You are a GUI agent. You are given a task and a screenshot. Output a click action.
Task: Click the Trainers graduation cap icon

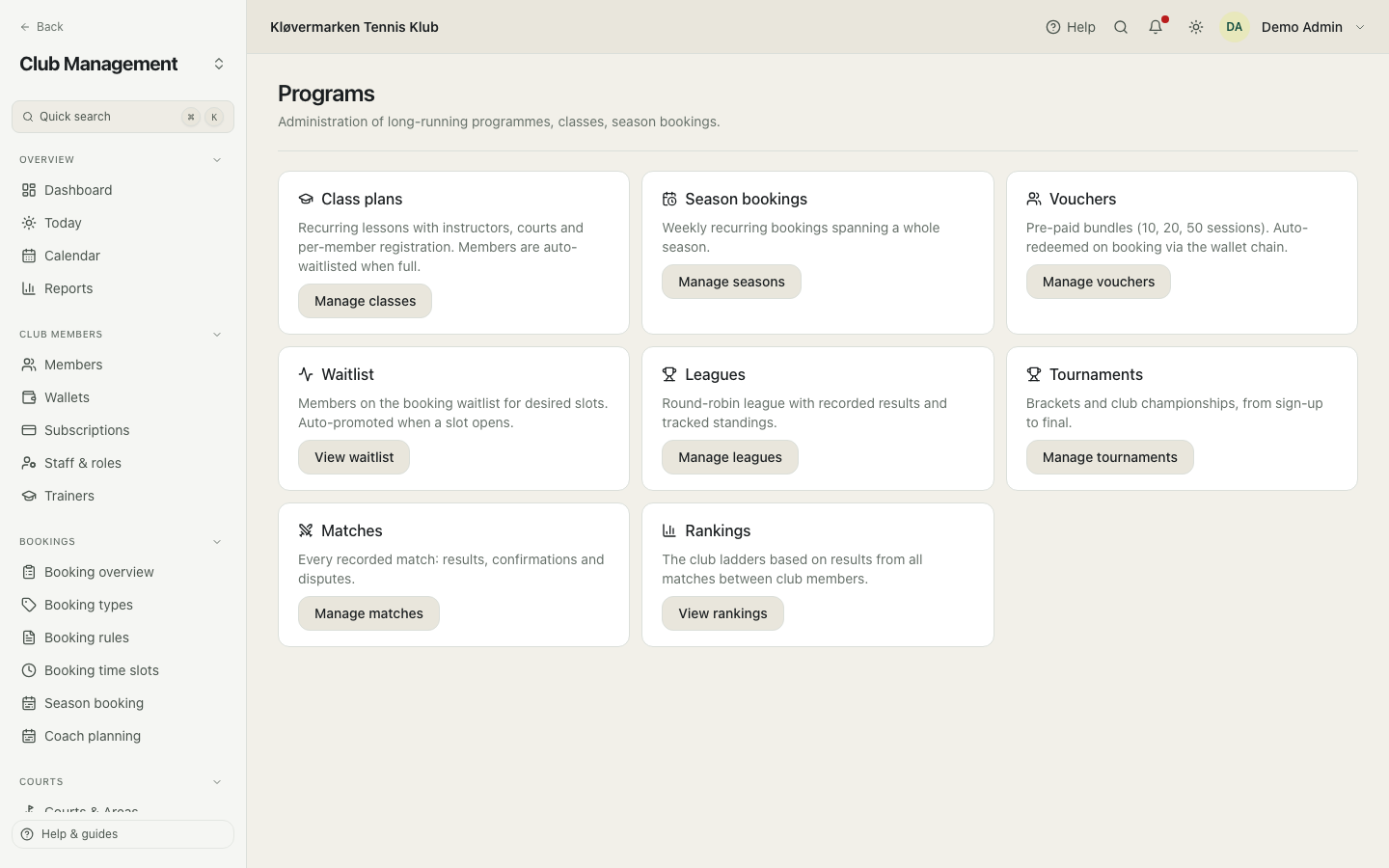(29, 496)
